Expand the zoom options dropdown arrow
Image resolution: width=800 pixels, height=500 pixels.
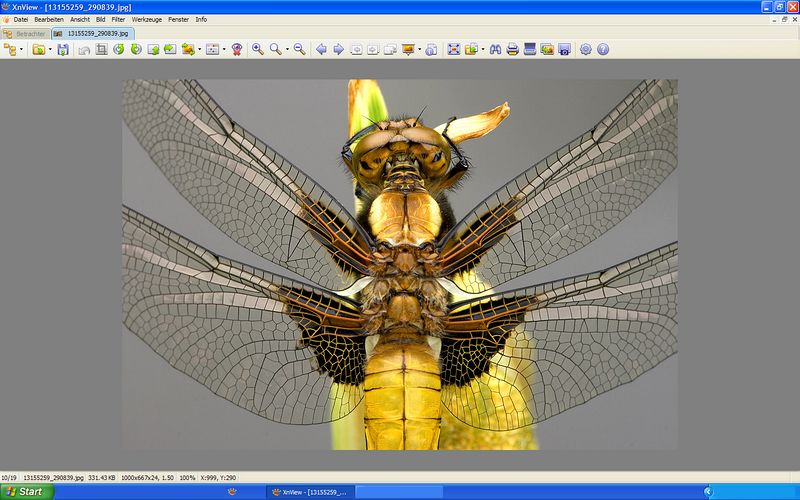286,49
